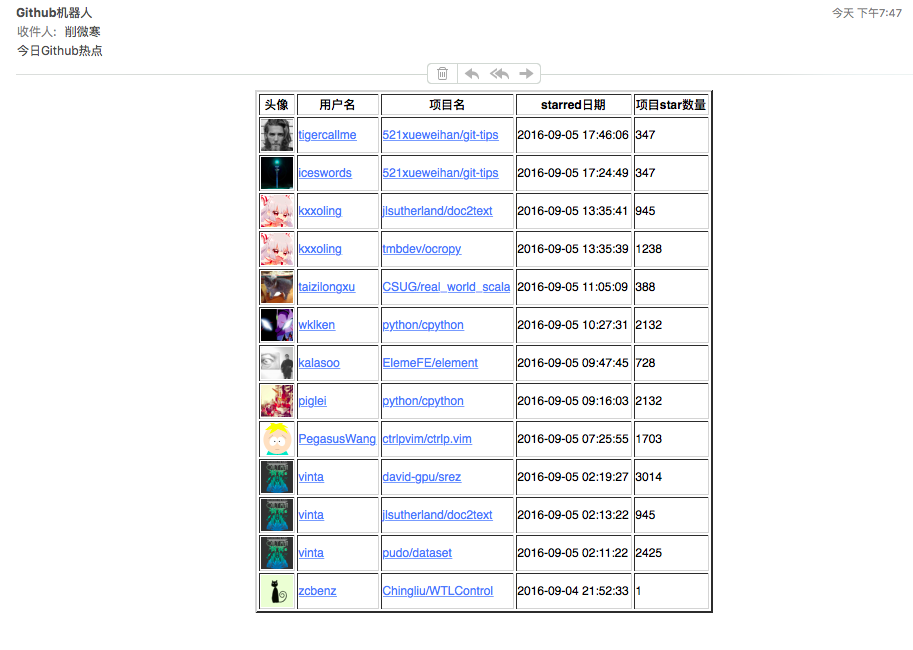Open the kalasoo user link
Image resolution: width=913 pixels, height=650 pixels.
(319, 363)
